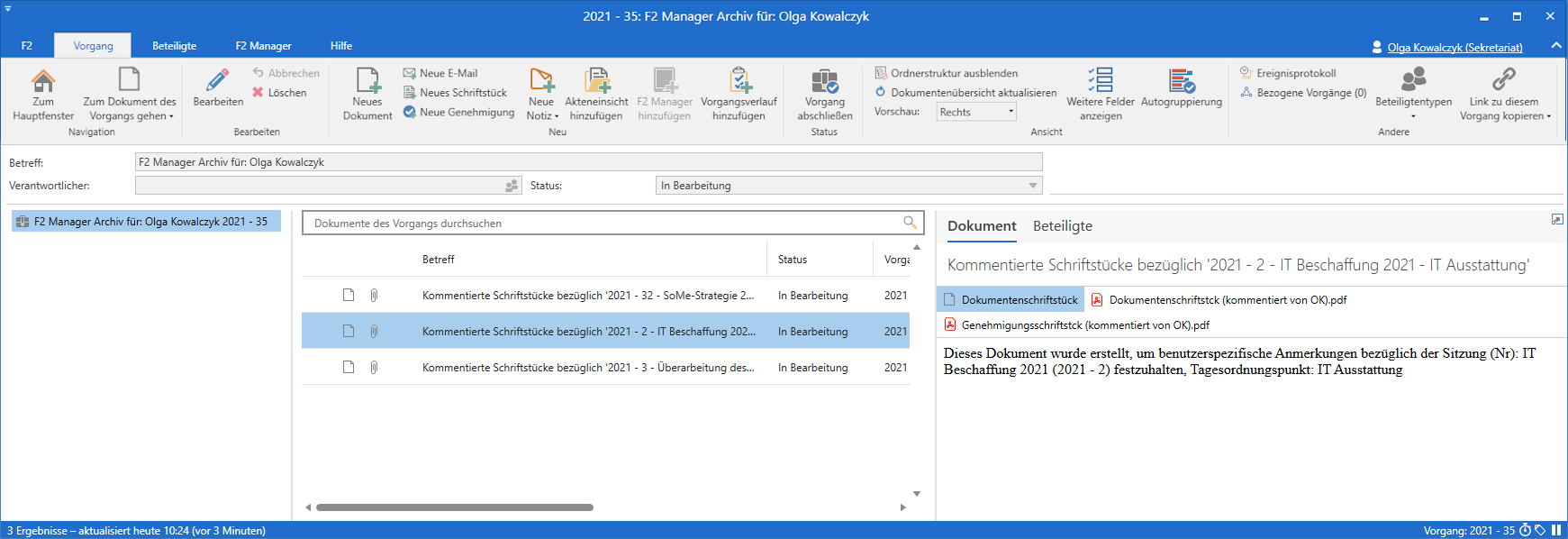Image resolution: width=1568 pixels, height=539 pixels.
Task: Open the Beteiligte tab in preview pane
Action: click(x=1062, y=226)
